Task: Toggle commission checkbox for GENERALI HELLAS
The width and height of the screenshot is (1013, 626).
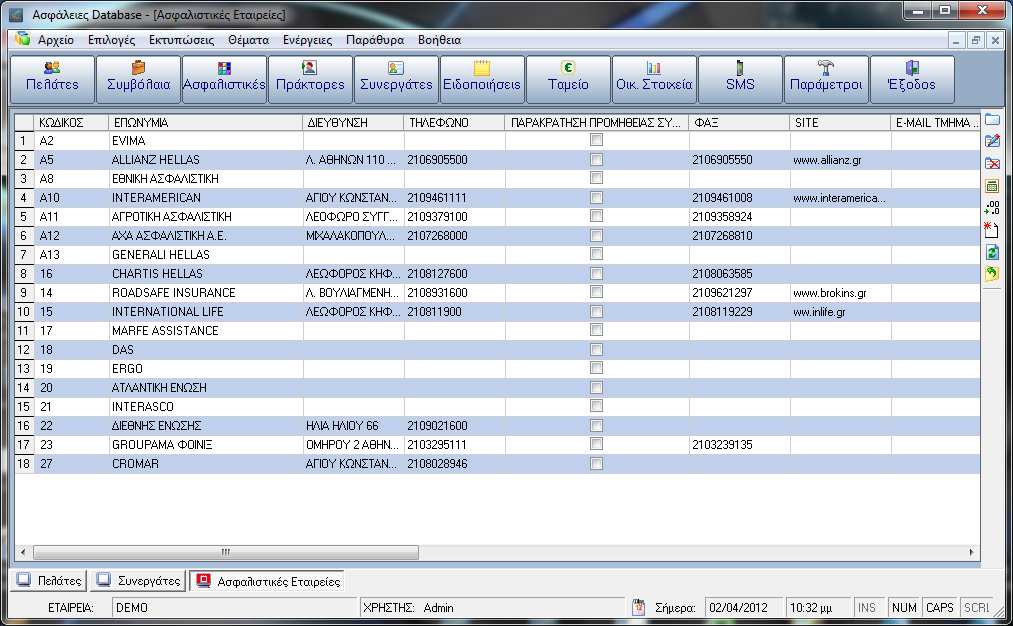Action: [x=596, y=255]
